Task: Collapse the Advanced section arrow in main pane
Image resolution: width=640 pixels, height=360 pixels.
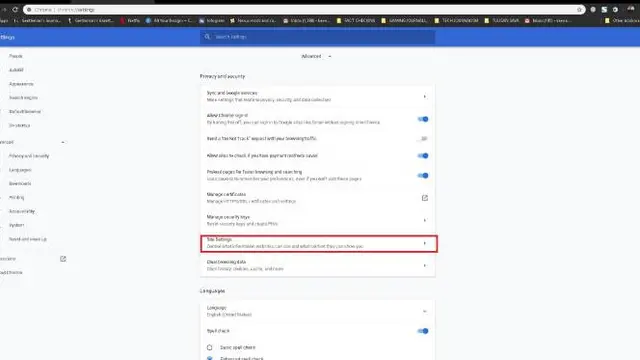Action: 329,56
